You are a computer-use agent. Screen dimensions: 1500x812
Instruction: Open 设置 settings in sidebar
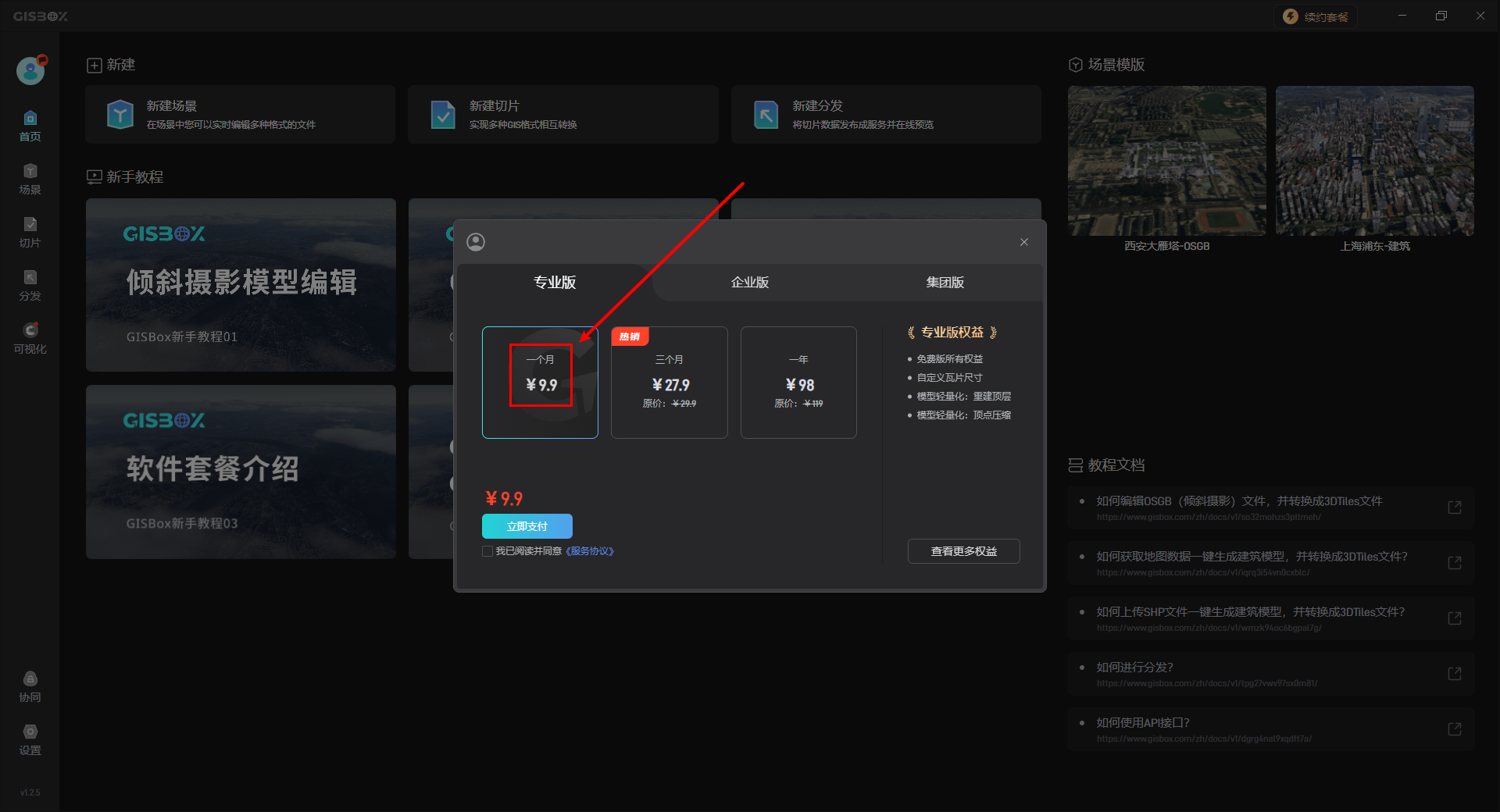[x=30, y=740]
